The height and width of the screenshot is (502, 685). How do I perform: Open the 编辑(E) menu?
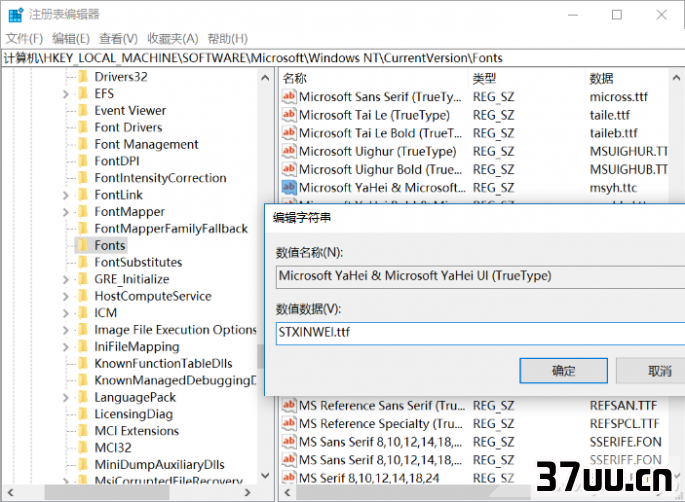pyautogui.click(x=71, y=39)
